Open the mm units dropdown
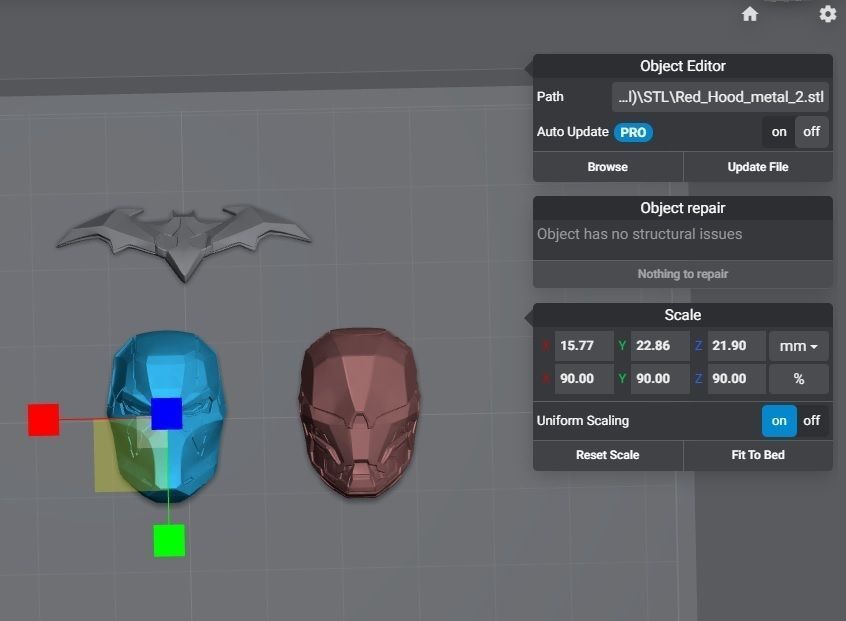 [x=798, y=346]
